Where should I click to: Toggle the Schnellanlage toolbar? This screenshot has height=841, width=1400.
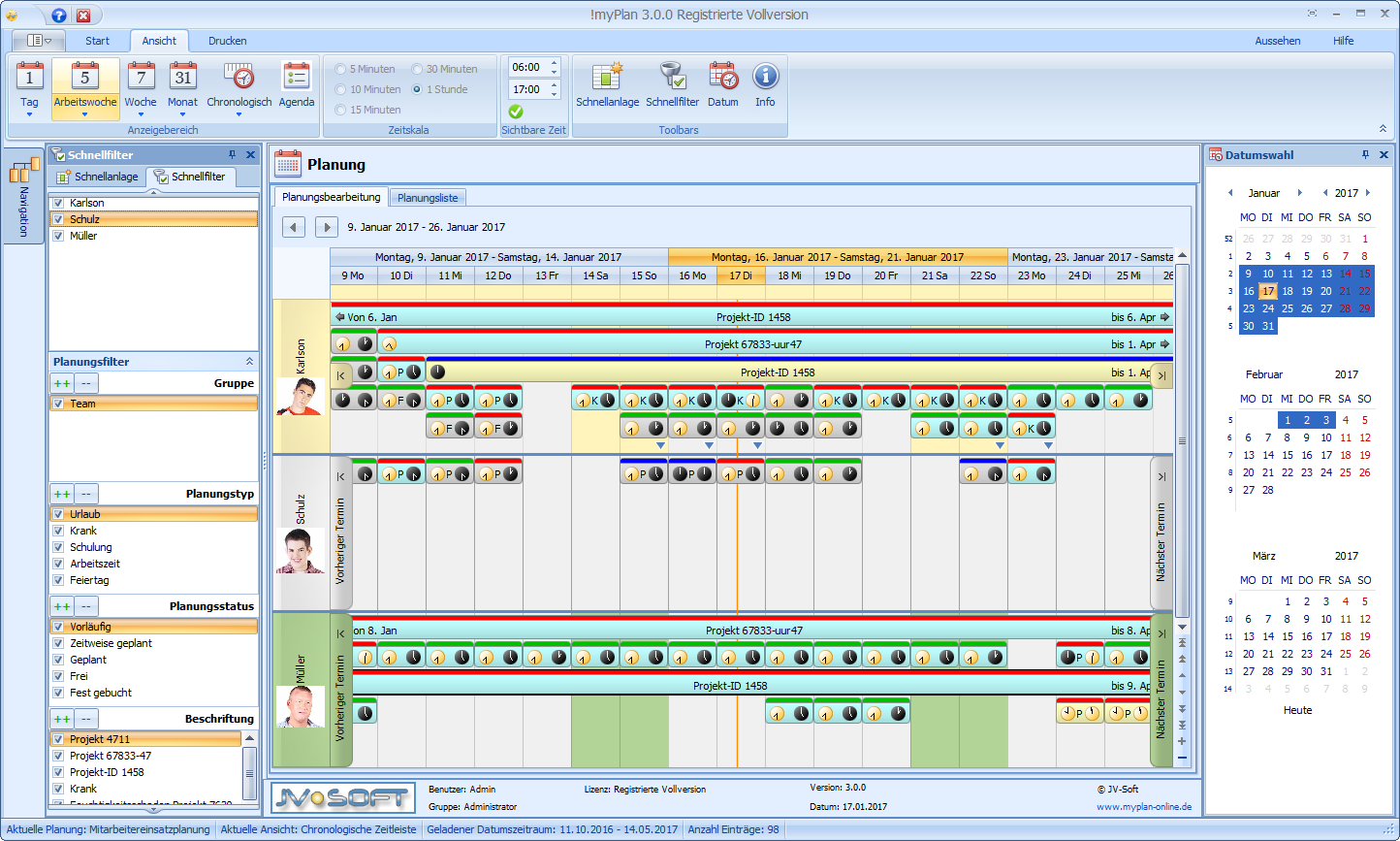[x=607, y=83]
